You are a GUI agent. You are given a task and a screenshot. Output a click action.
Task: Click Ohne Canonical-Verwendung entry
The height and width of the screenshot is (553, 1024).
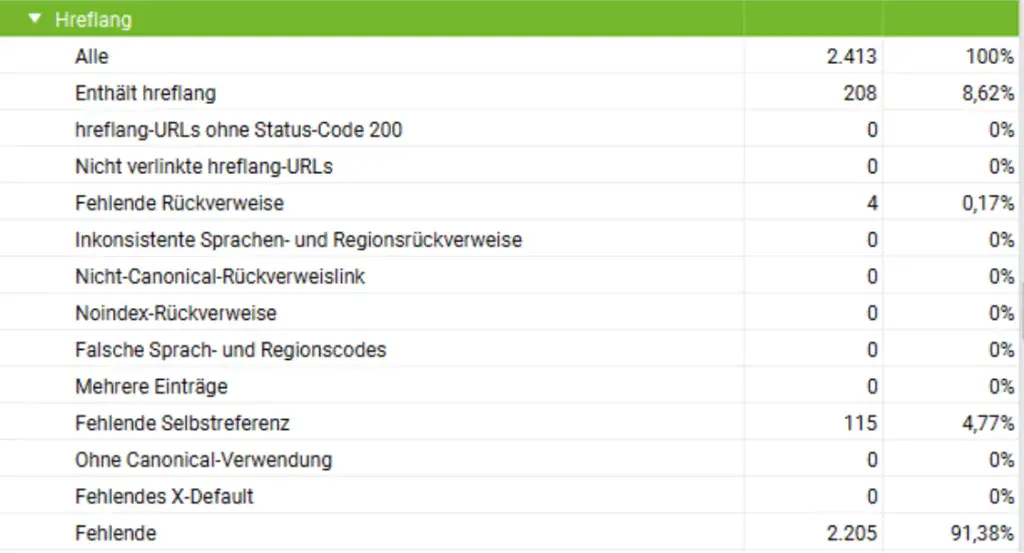pos(203,460)
